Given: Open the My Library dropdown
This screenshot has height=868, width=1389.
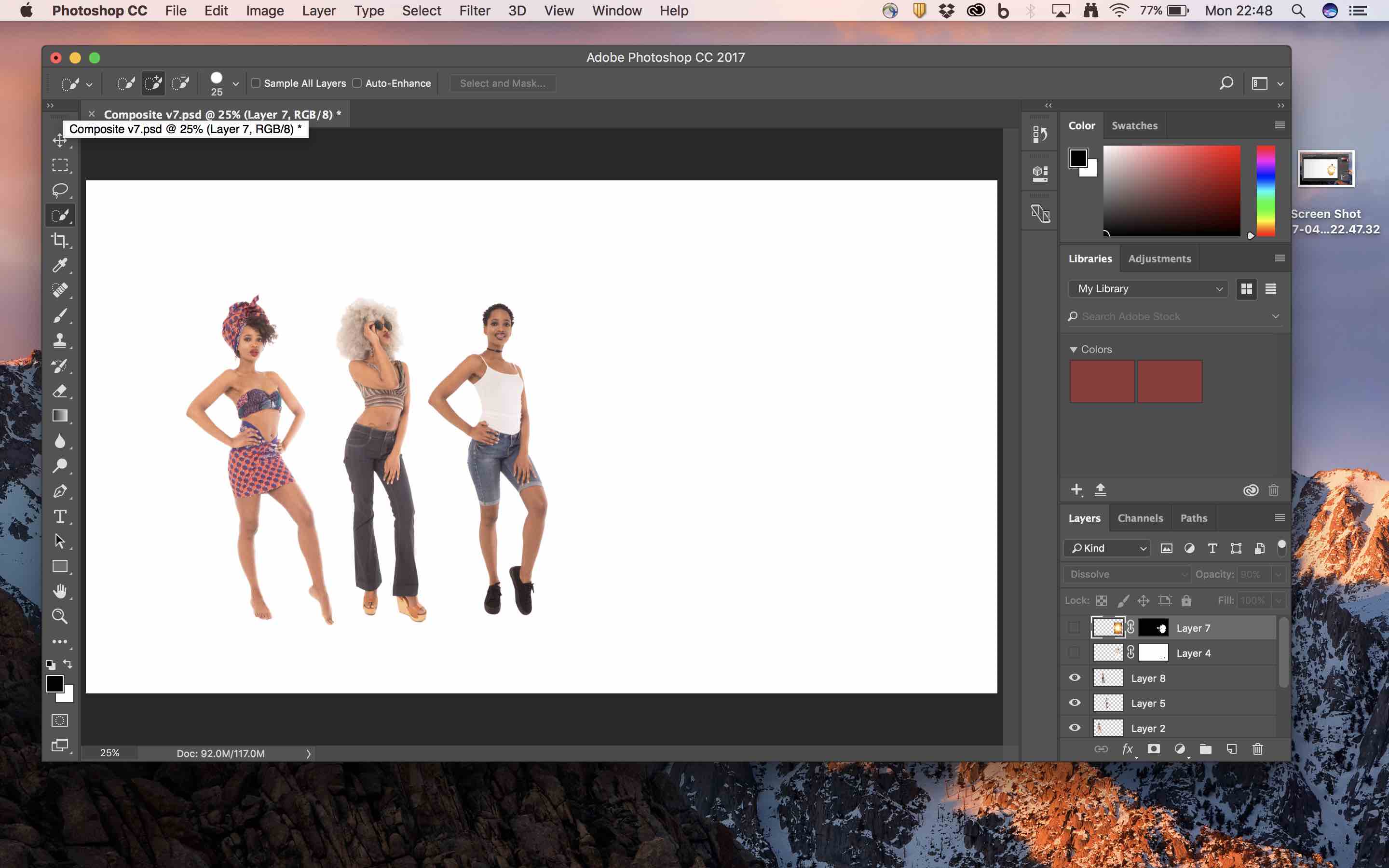Looking at the screenshot, I should [1148, 289].
